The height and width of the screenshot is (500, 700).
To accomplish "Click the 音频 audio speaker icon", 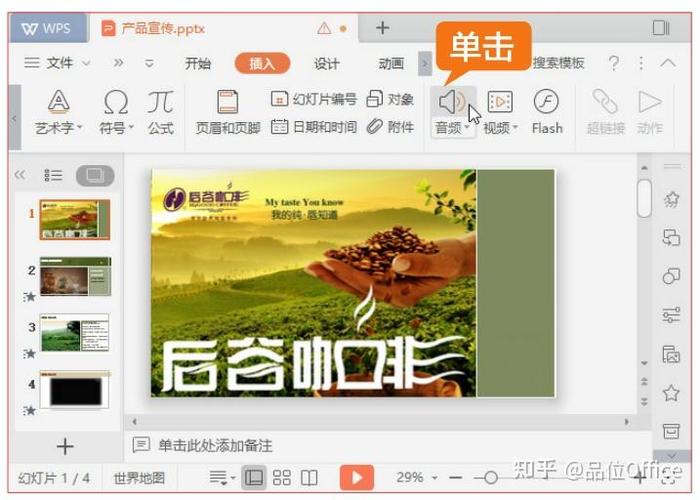I will (451, 102).
